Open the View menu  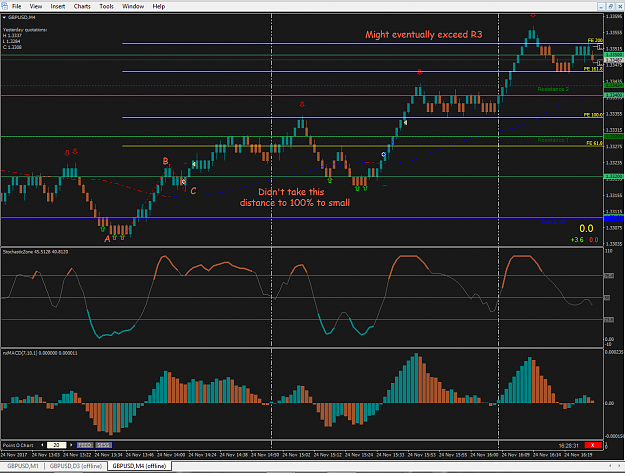[35, 6]
